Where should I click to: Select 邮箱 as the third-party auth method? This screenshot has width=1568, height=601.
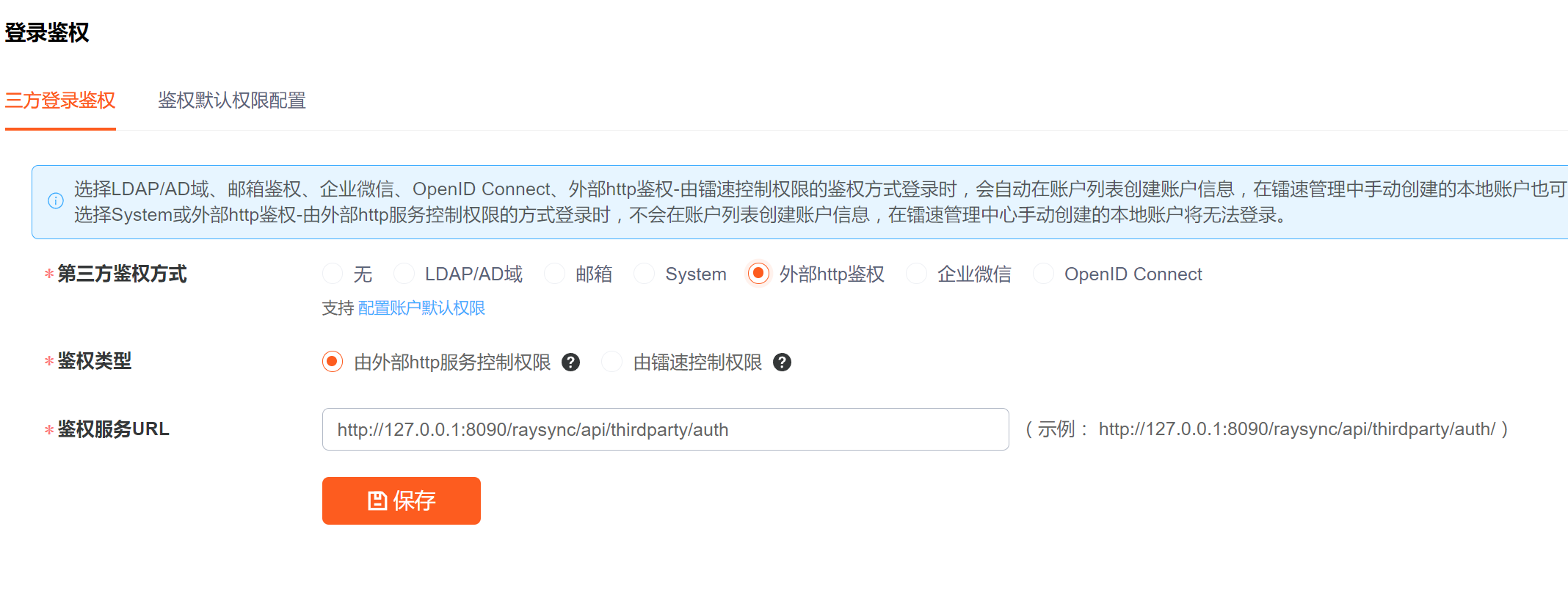click(x=555, y=274)
